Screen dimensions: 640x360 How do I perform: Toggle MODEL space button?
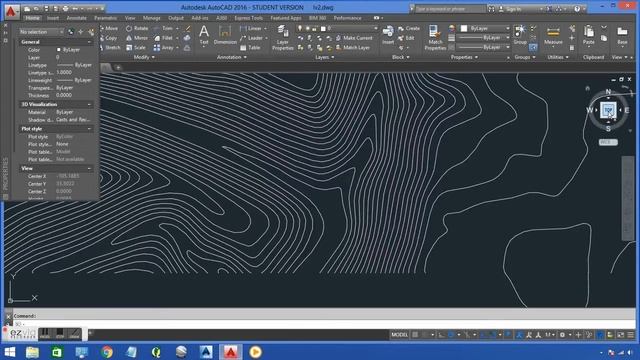click(399, 335)
